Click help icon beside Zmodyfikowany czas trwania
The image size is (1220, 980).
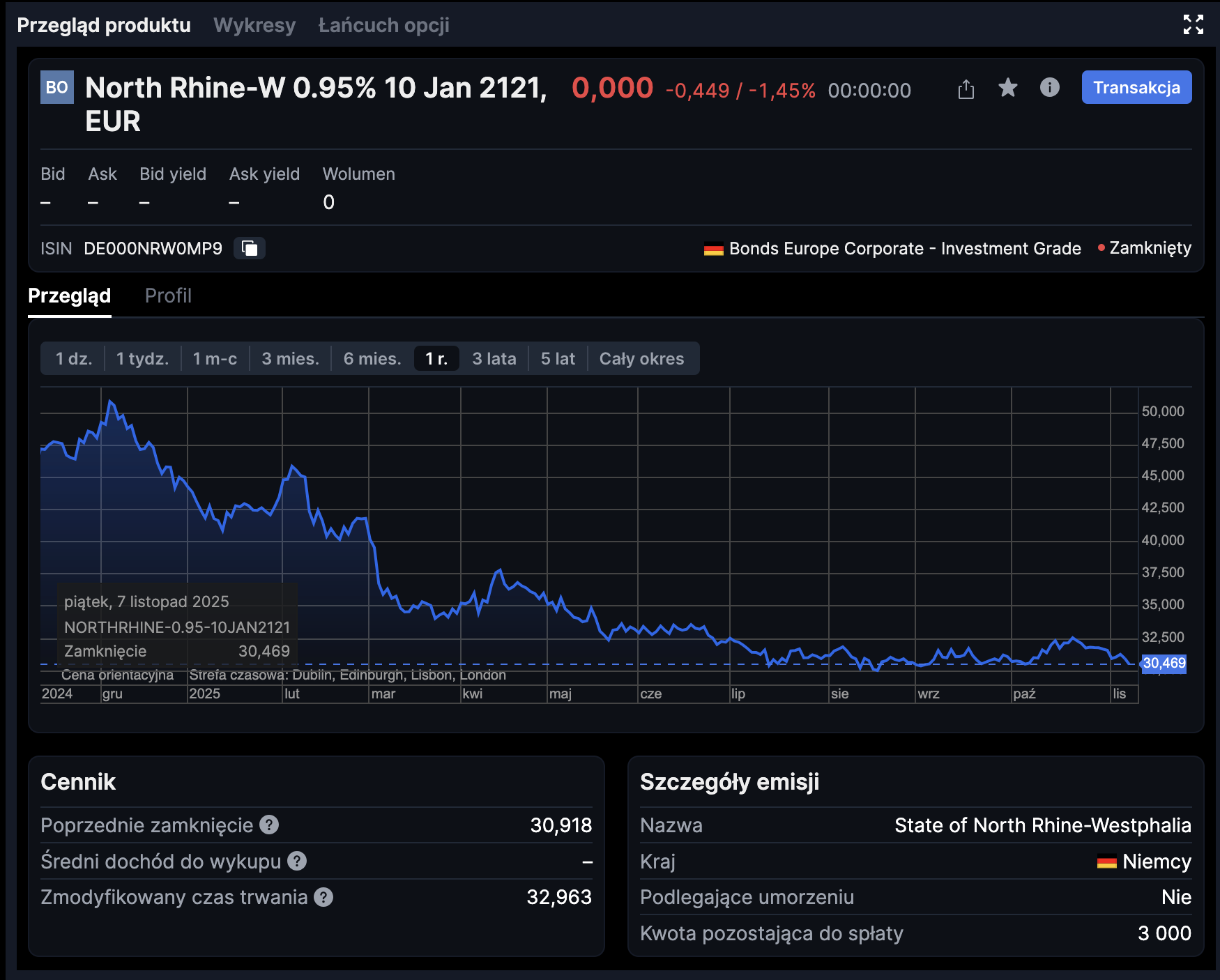[323, 897]
